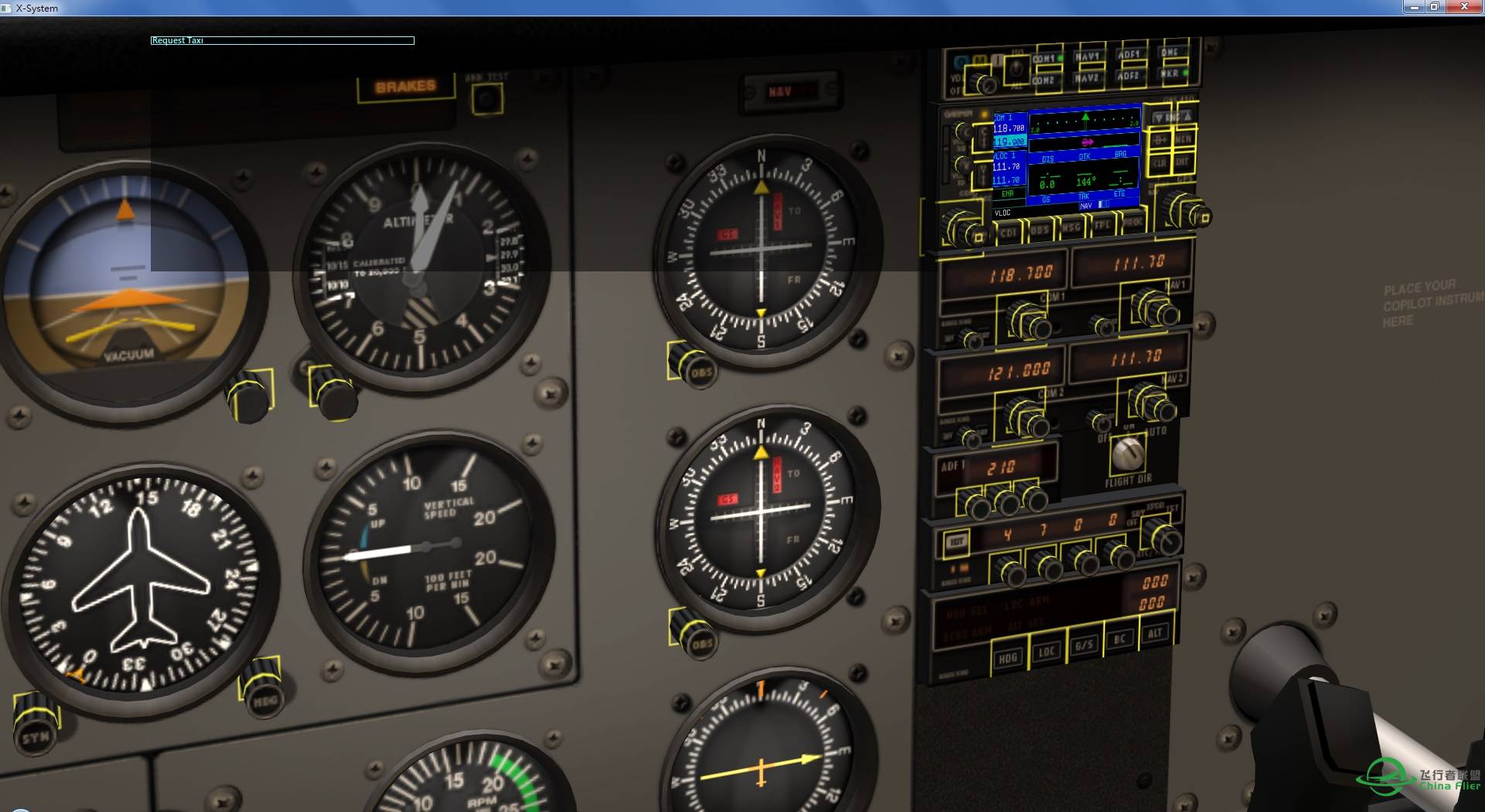Click the ADF 1 display reading 210

tap(1000, 467)
